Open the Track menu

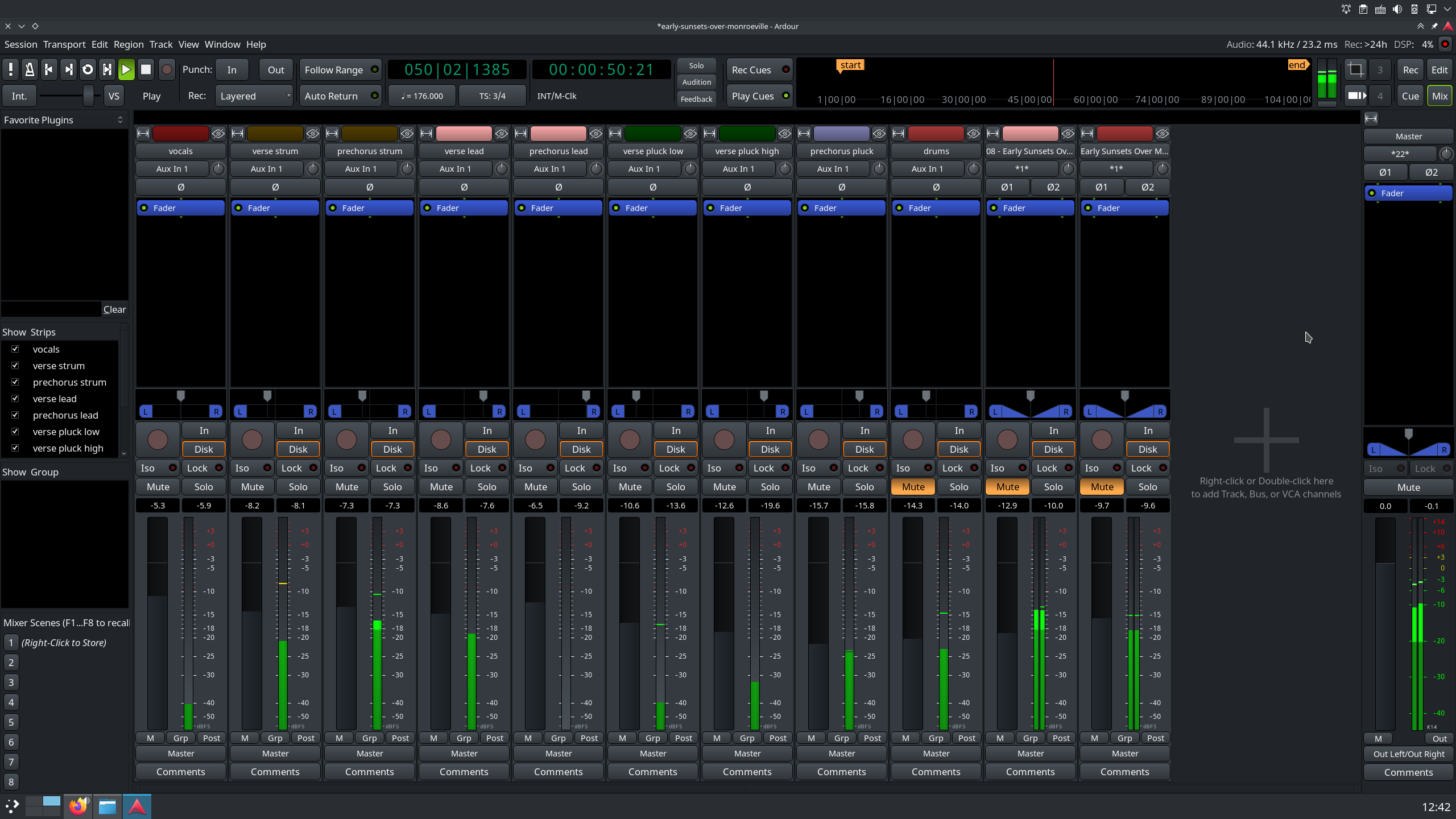(161, 44)
